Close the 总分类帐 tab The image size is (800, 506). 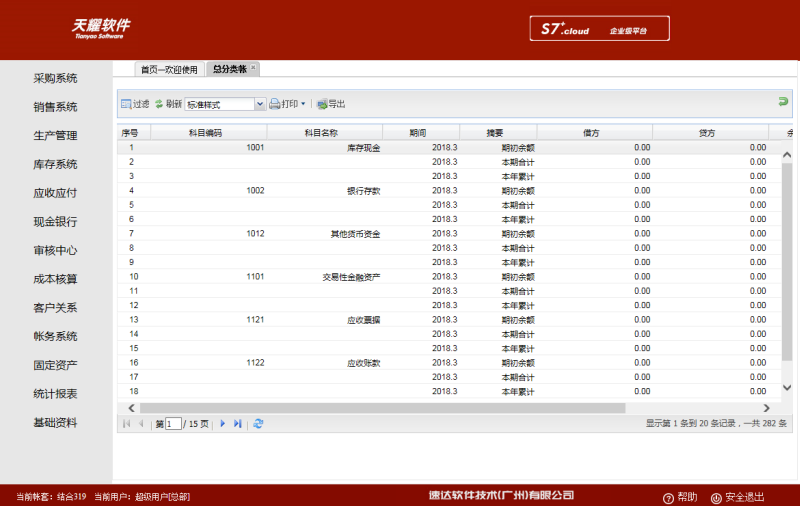[x=253, y=67]
